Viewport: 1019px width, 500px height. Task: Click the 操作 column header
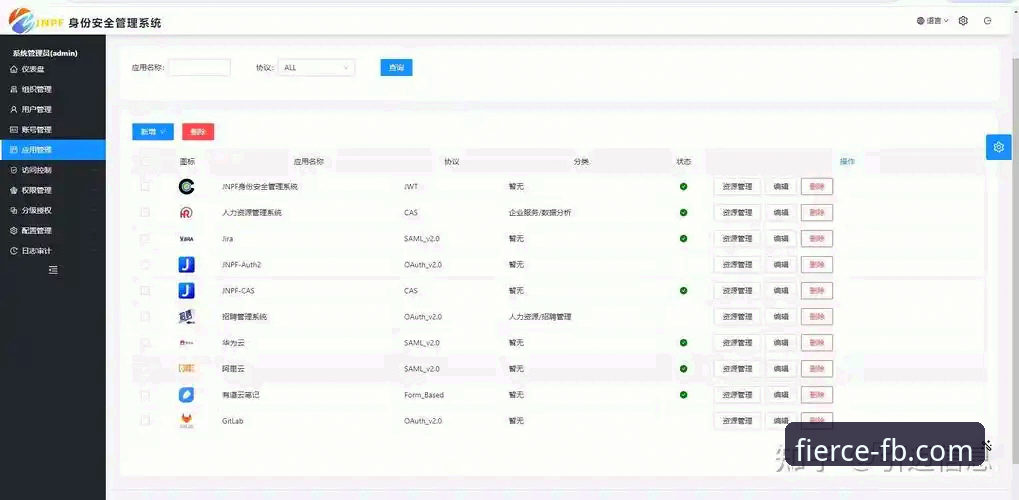847,161
